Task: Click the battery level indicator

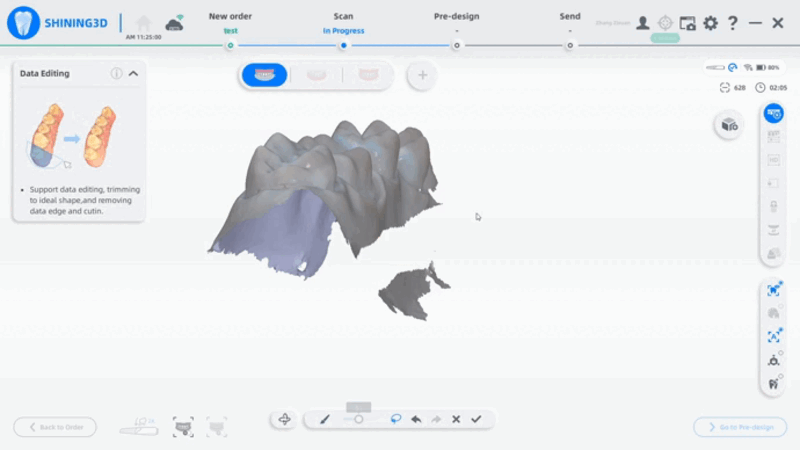Action: 768,67
